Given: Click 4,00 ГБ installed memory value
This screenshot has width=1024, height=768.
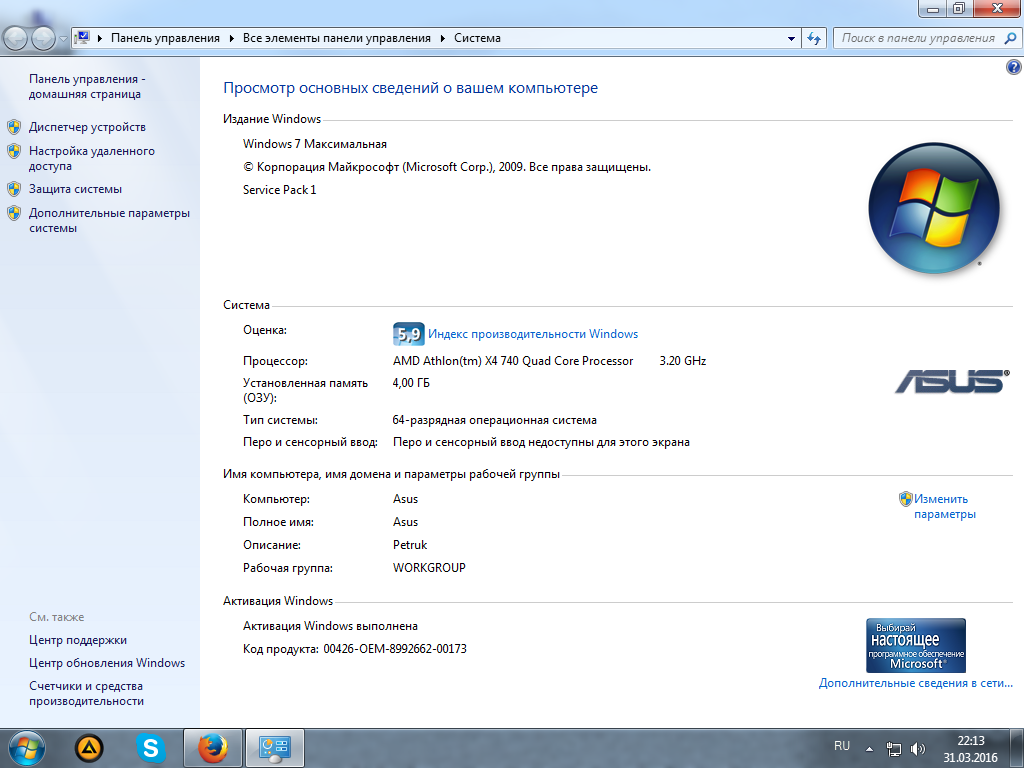Looking at the screenshot, I should click(411, 383).
